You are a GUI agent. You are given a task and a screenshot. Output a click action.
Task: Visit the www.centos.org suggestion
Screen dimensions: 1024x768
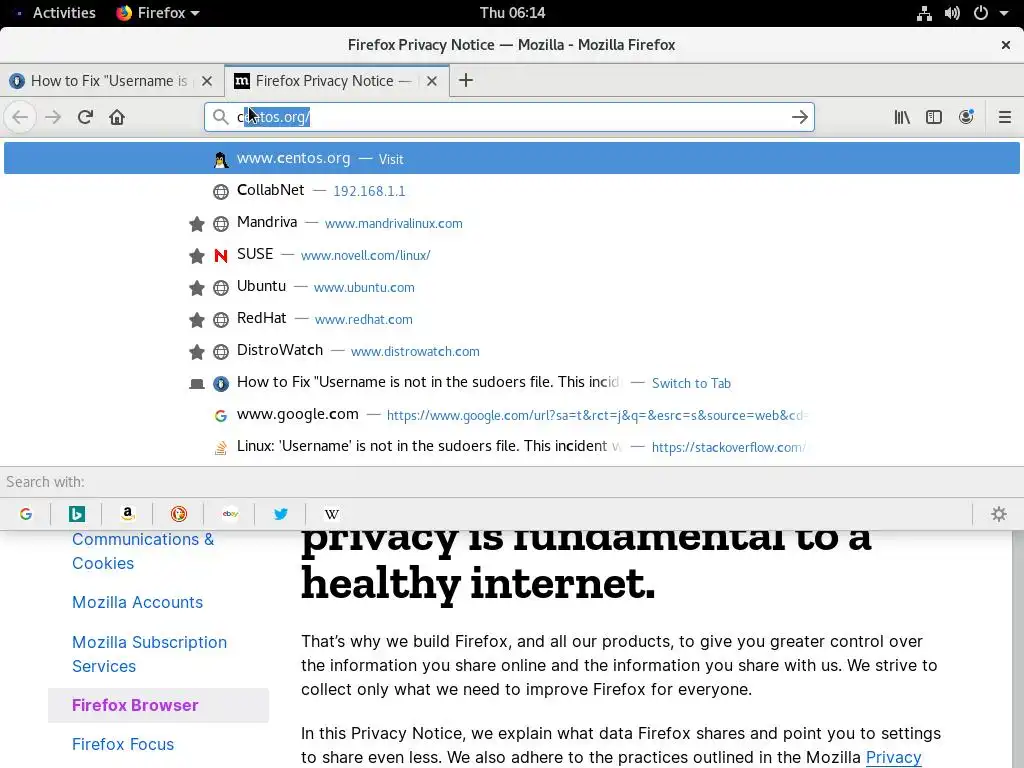click(x=511, y=159)
